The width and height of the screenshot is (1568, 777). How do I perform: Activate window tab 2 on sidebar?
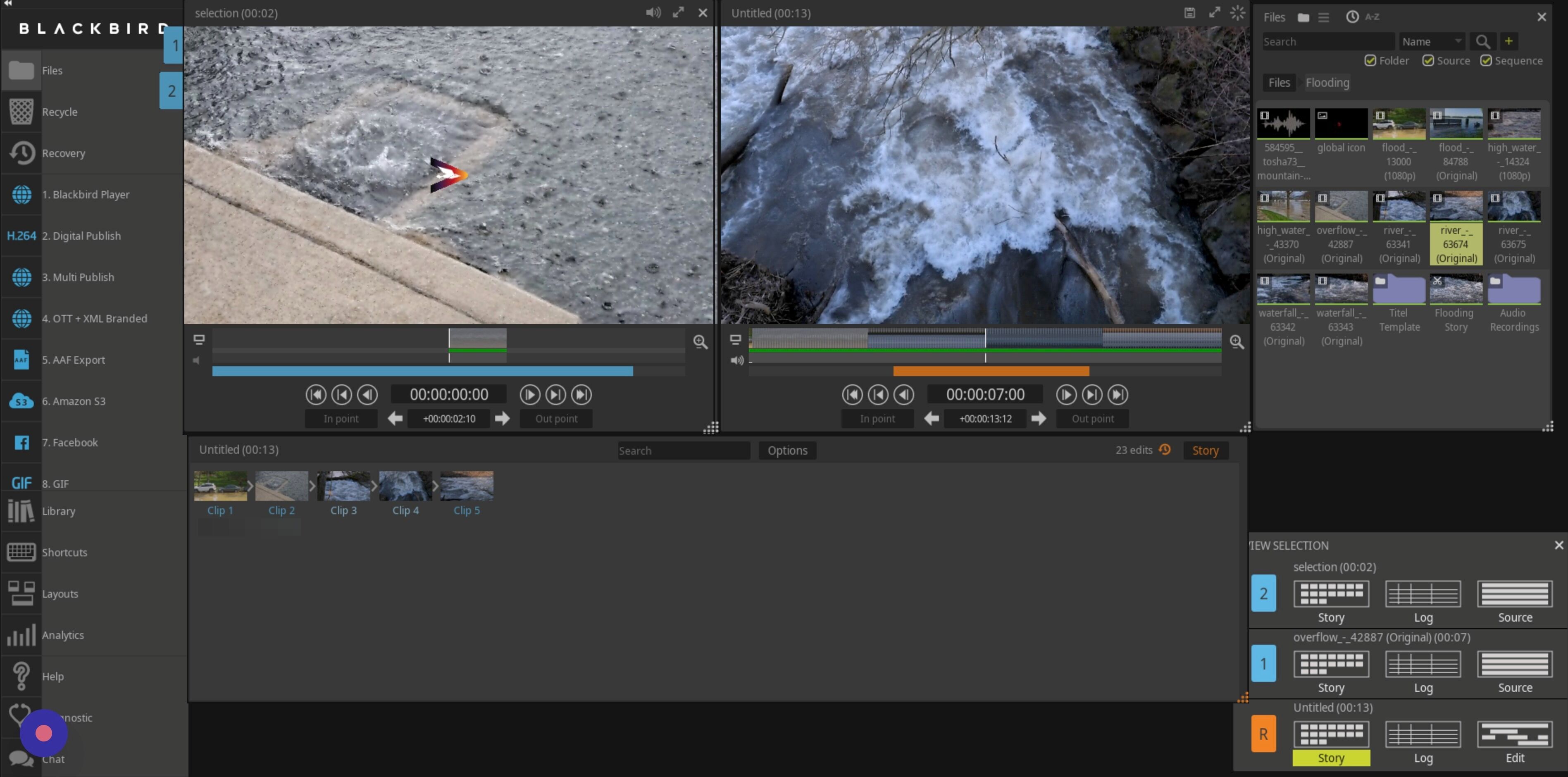click(172, 91)
